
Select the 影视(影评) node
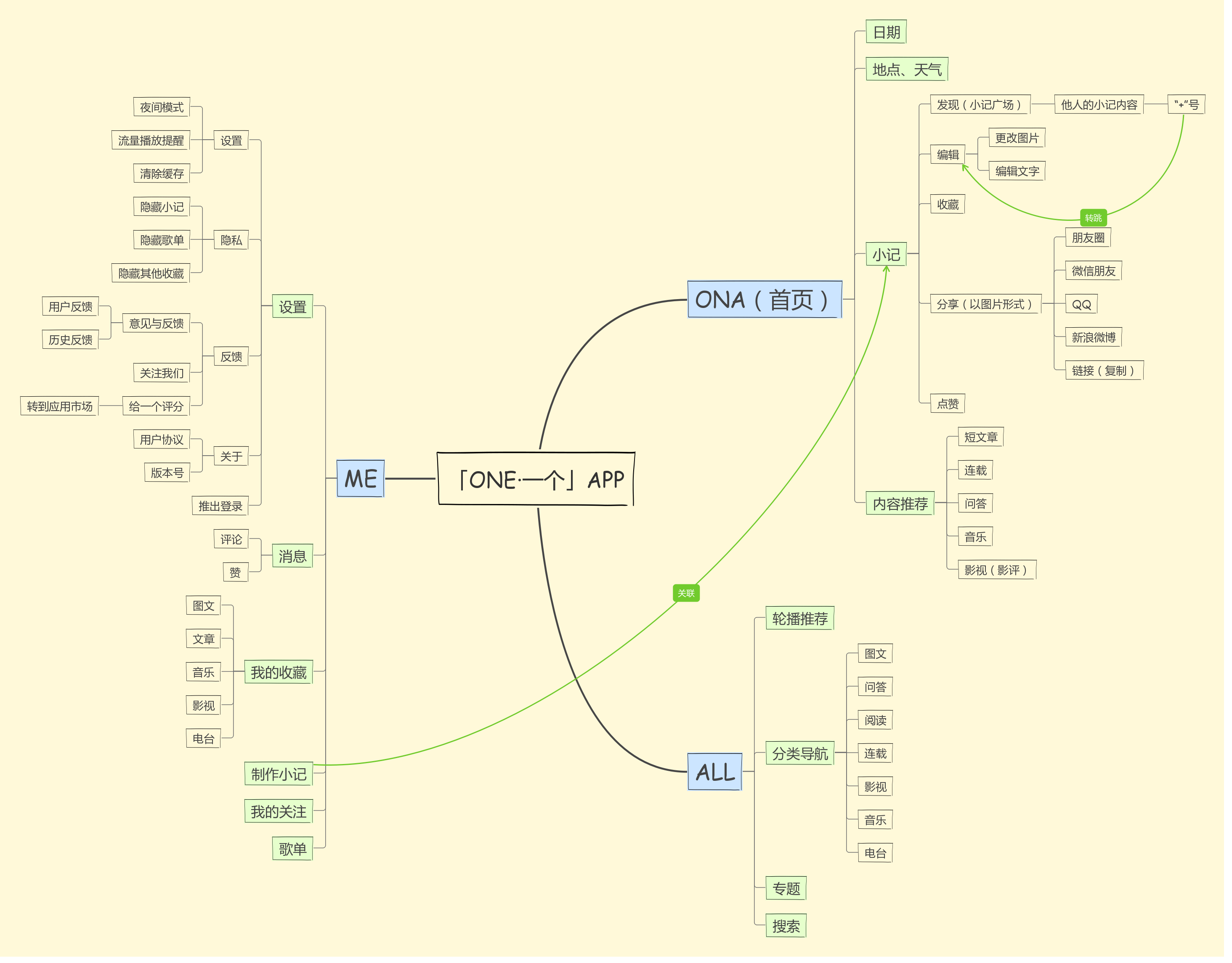[x=1004, y=573]
